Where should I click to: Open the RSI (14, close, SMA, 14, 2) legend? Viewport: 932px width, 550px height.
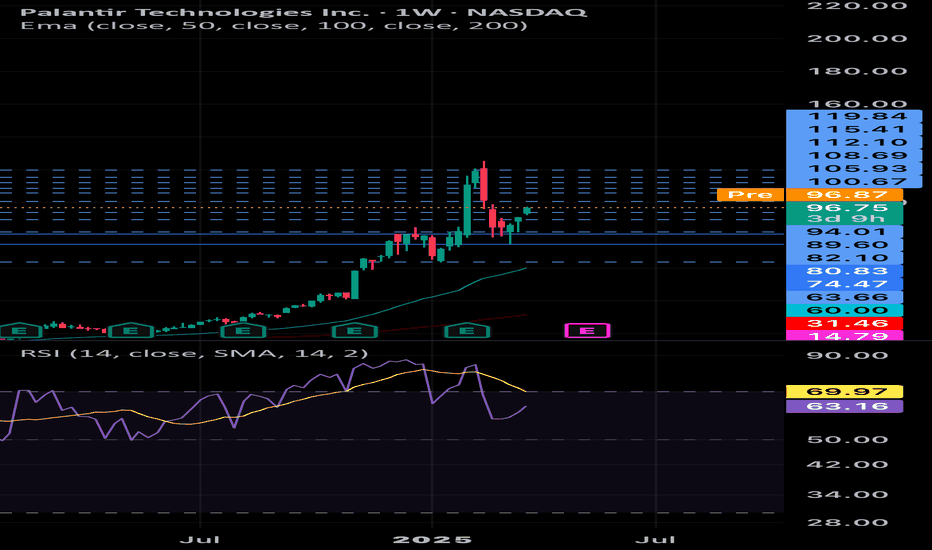(194, 353)
